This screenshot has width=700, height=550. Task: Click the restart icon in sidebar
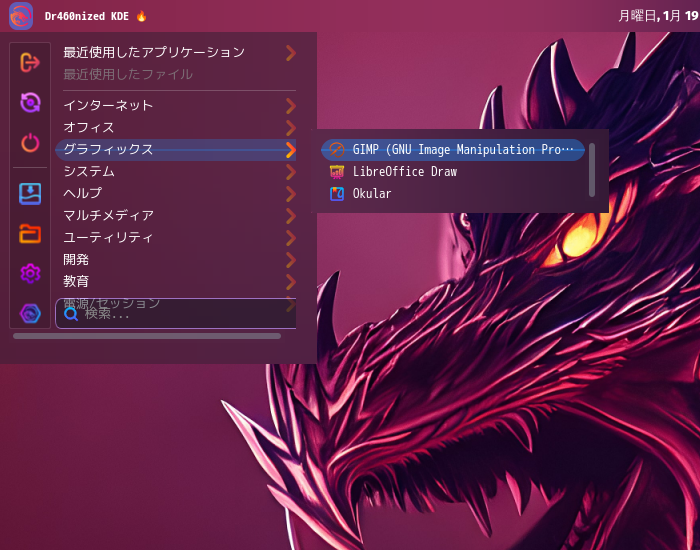click(30, 102)
